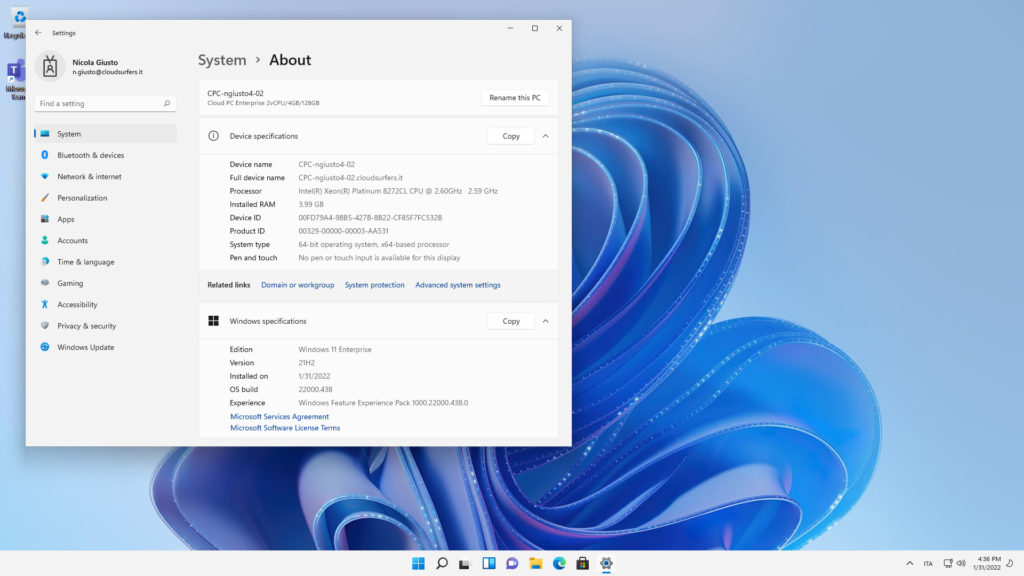Open Domain or workgroup link
1024x576 pixels.
pos(297,285)
